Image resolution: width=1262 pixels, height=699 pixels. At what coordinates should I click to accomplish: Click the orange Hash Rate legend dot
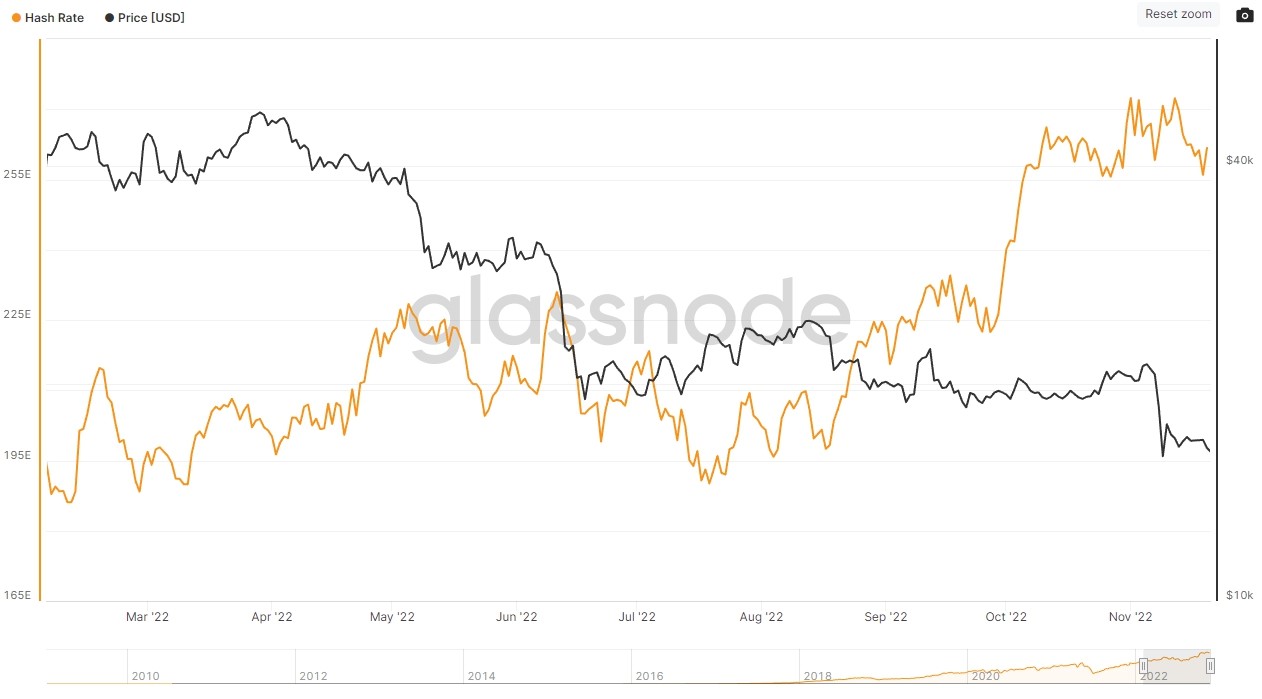pyautogui.click(x=16, y=18)
